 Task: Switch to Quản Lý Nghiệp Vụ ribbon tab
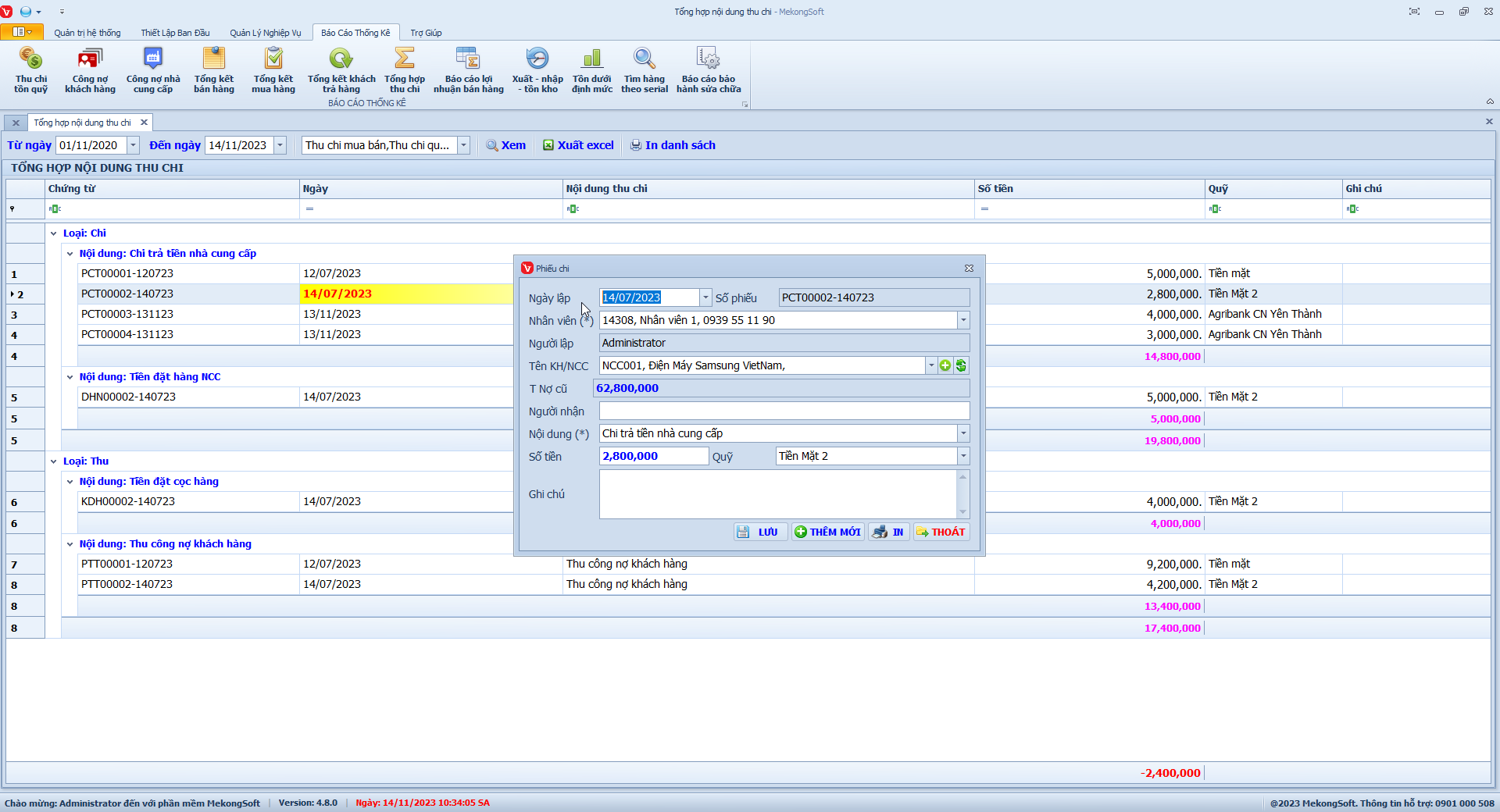tap(265, 33)
